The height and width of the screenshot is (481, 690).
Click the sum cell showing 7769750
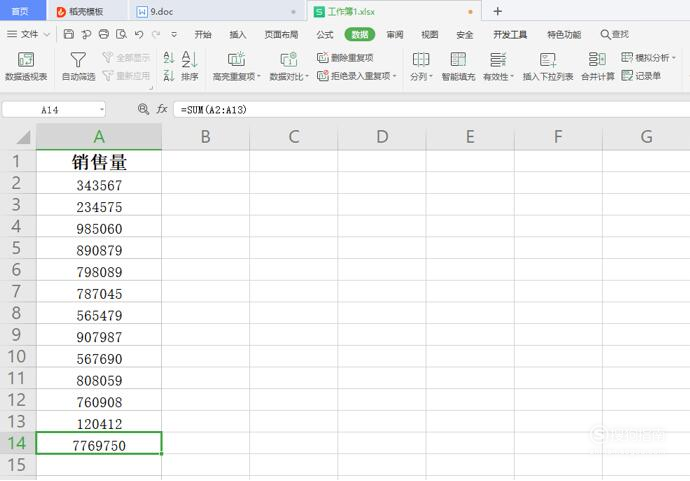point(99,443)
